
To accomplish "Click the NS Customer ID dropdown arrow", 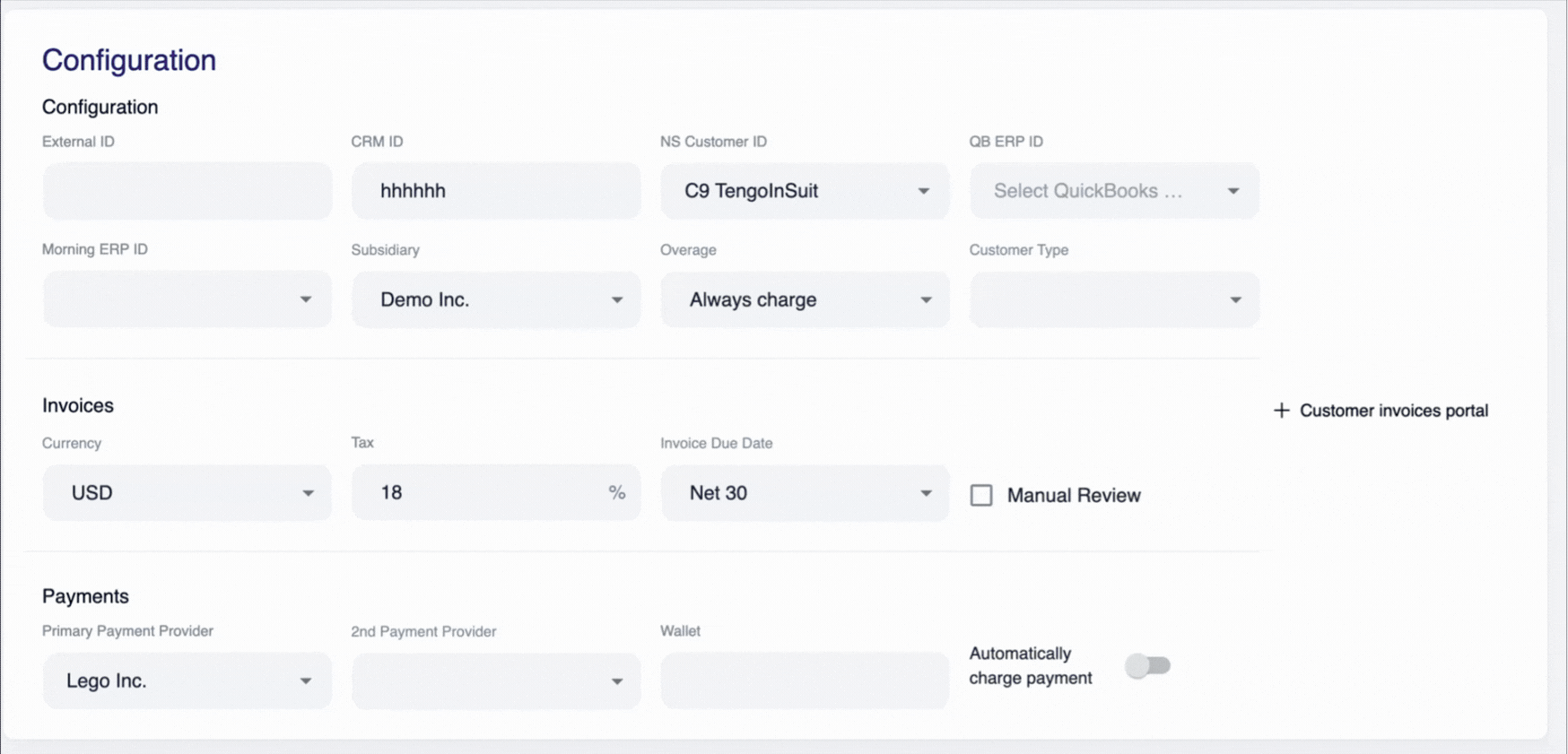I will tap(923, 191).
